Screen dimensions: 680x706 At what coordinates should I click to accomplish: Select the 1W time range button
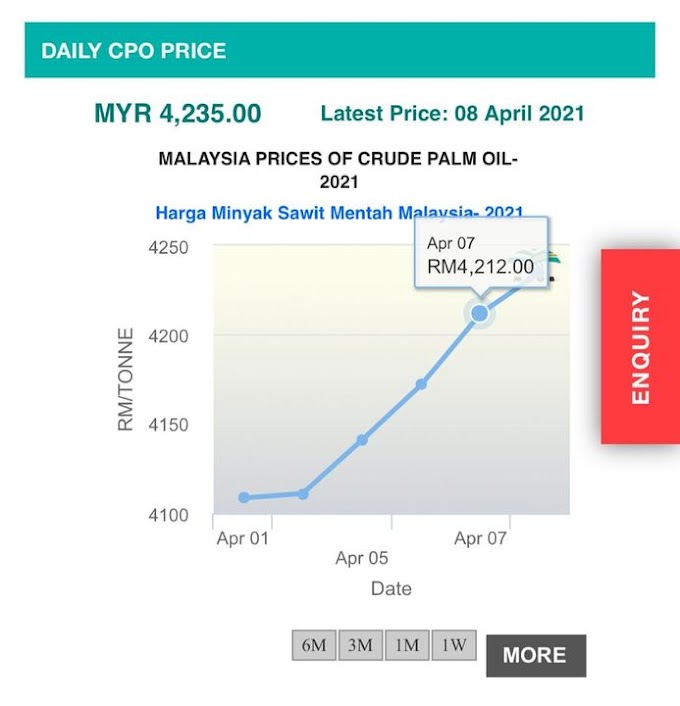click(454, 645)
